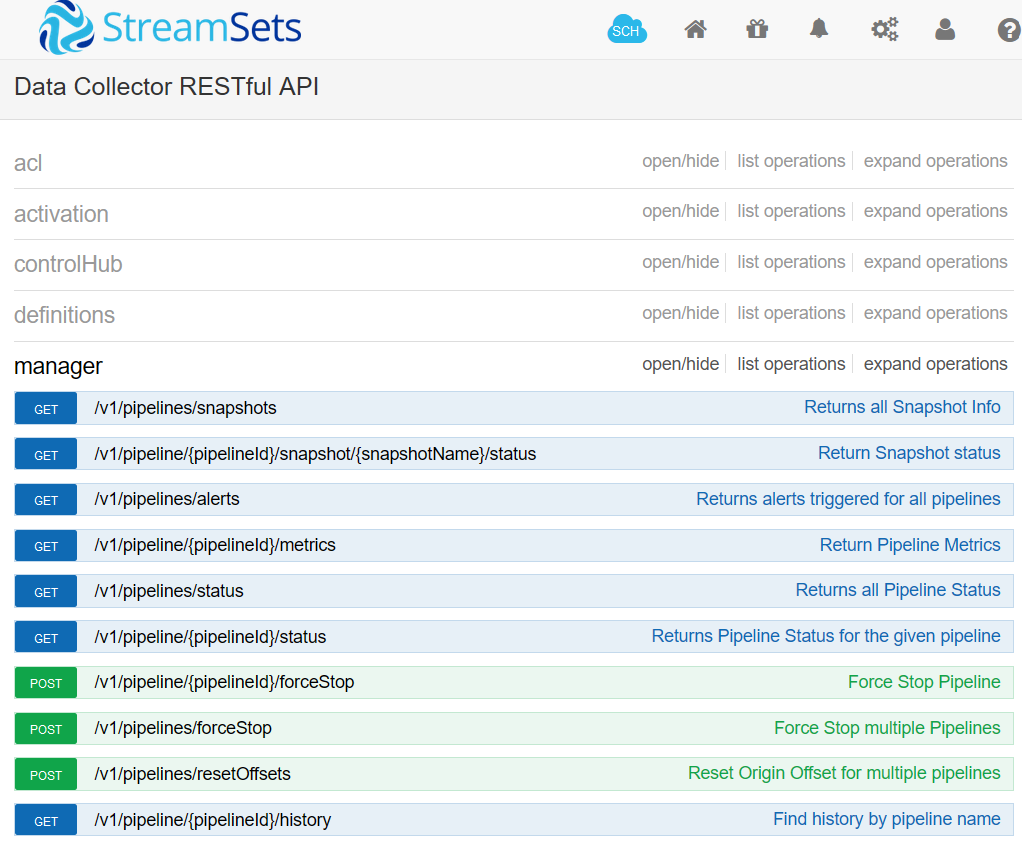The width and height of the screenshot is (1022, 842).
Task: Click GET badge for /v1/pipelines/alerts
Action: [46, 500]
